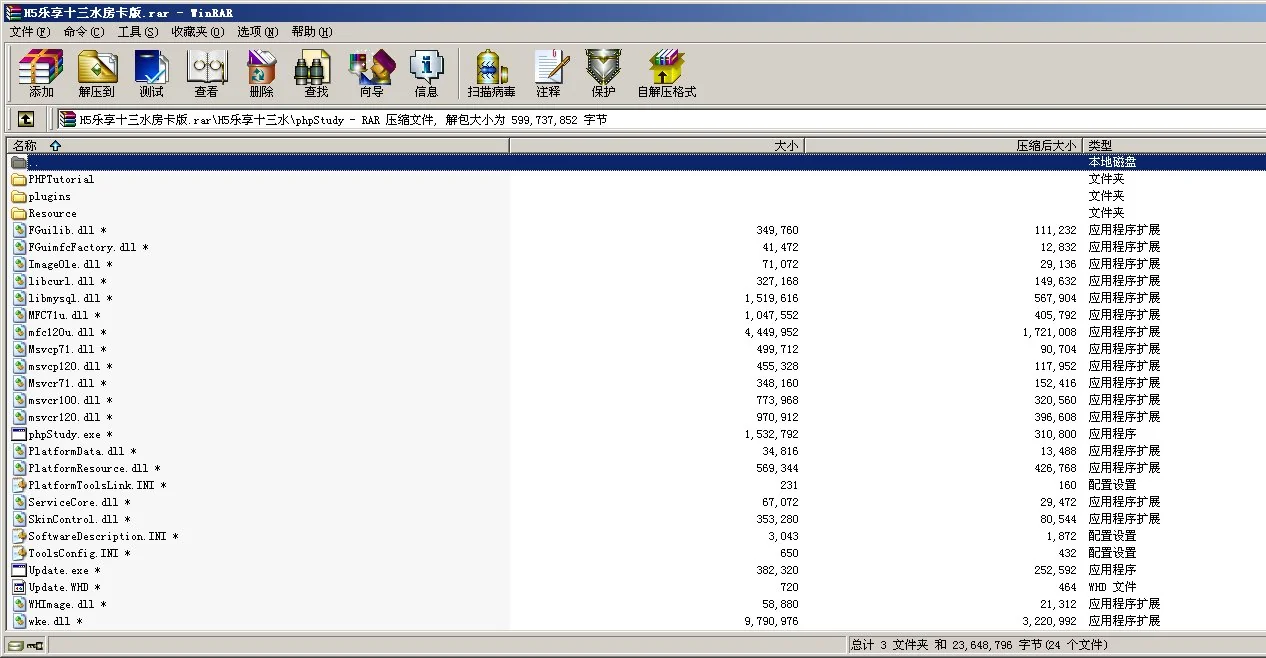Run the 测试 (Test) archive tool
The image size is (1266, 658).
click(x=151, y=74)
